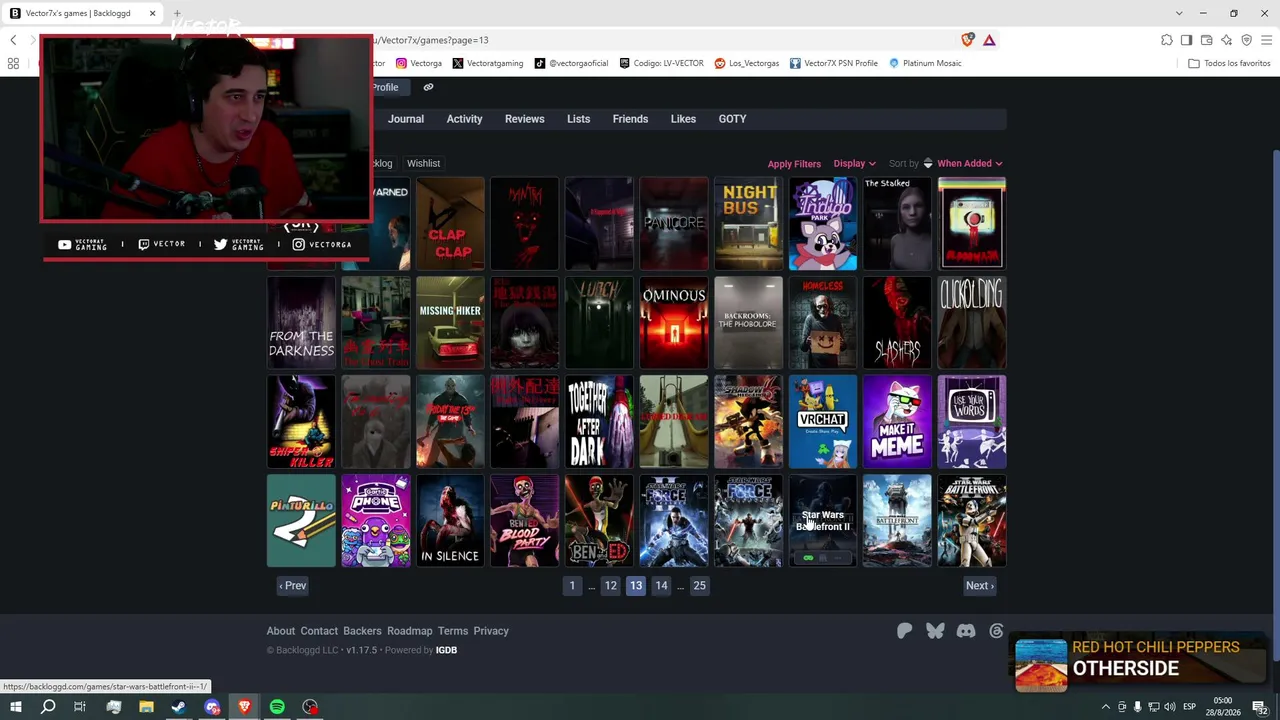Open the Threads icon in footer
The image size is (1280, 720).
996,631
